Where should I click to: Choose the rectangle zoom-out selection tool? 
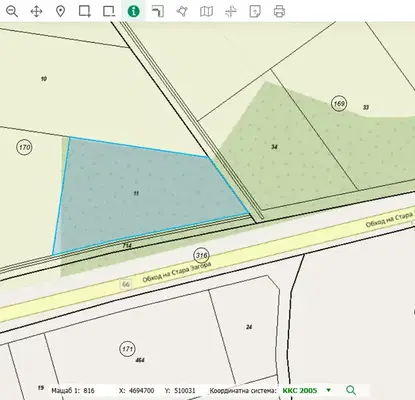(x=109, y=11)
